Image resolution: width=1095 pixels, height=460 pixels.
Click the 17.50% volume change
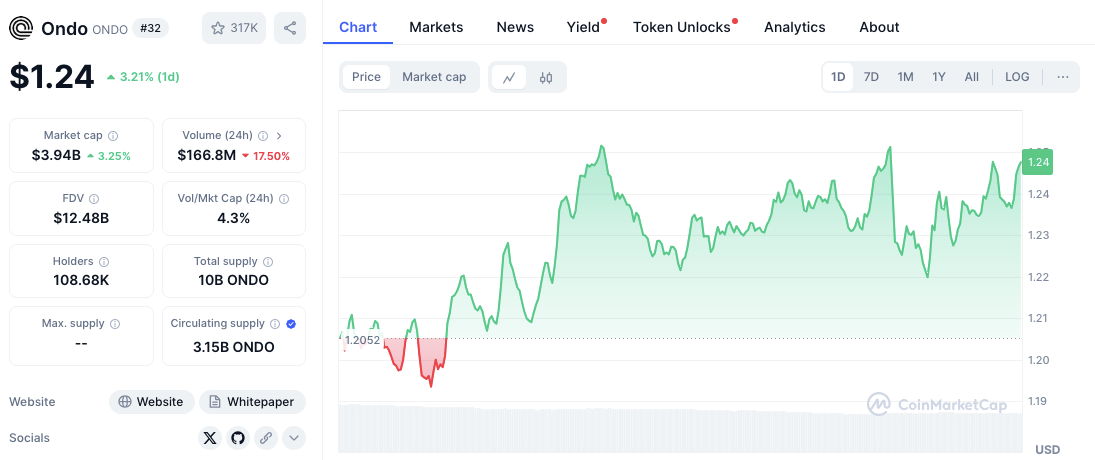pyautogui.click(x=265, y=156)
